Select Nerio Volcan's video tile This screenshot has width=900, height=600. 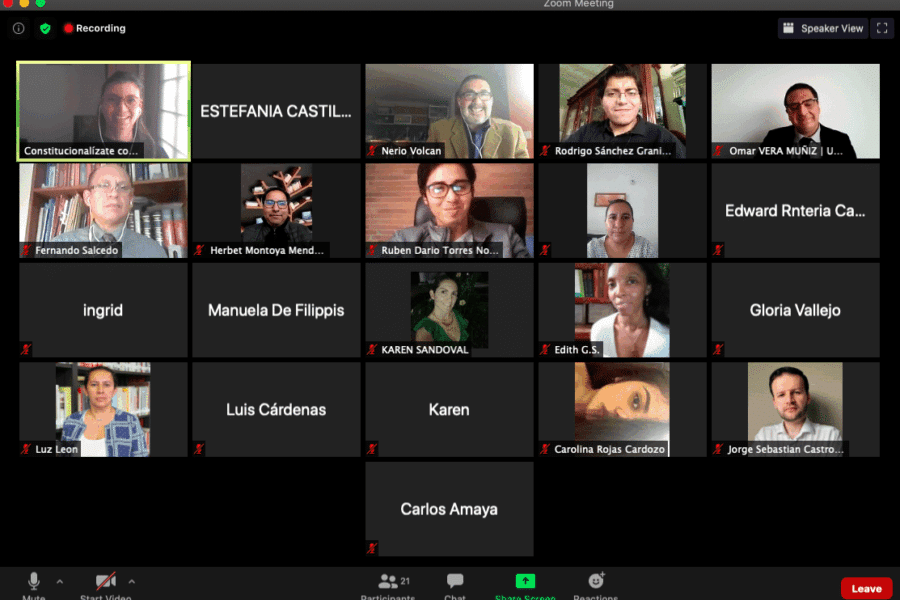pyautogui.click(x=449, y=111)
